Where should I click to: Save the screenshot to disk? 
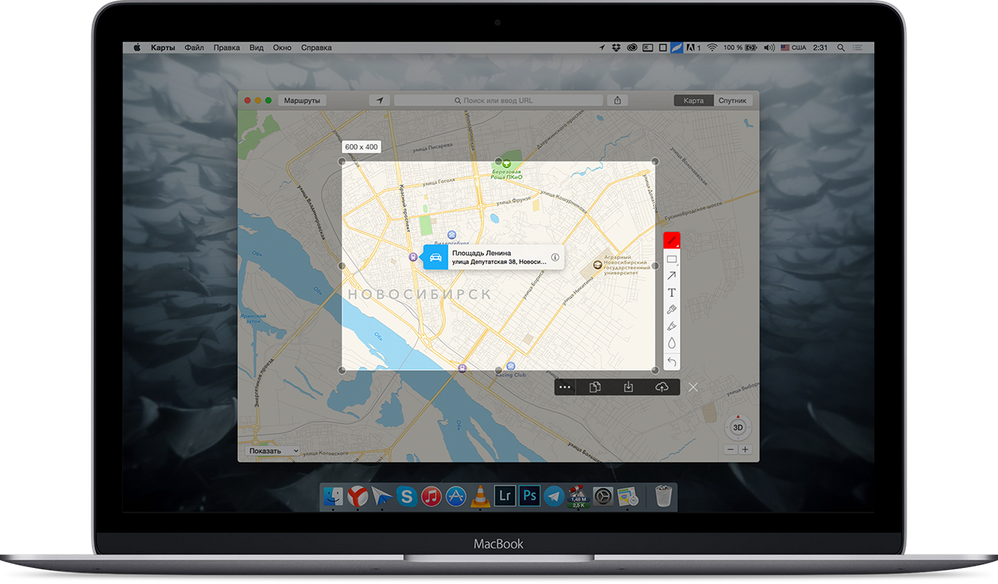[x=628, y=387]
